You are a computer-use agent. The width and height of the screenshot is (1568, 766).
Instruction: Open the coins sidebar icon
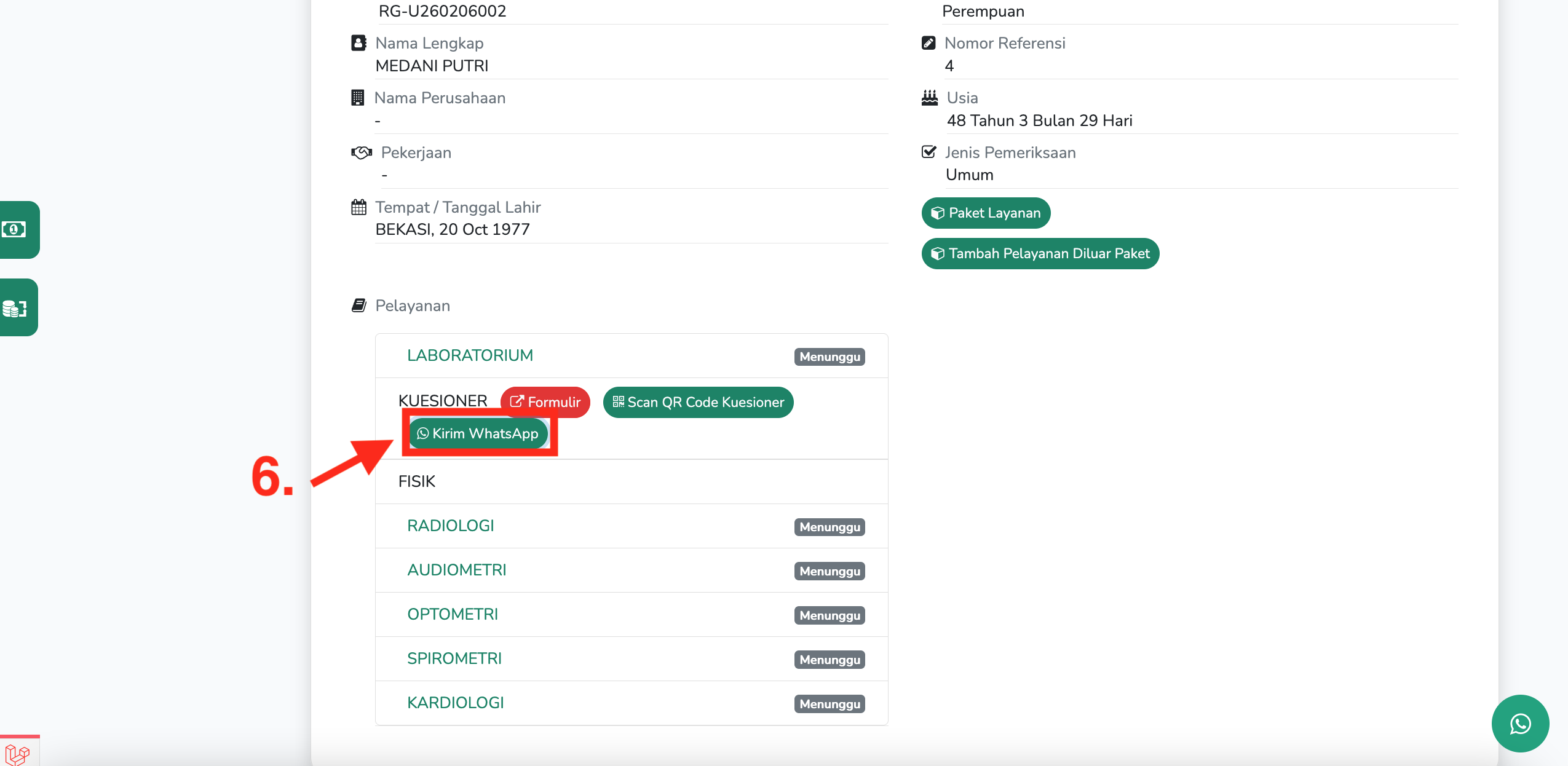click(x=15, y=307)
